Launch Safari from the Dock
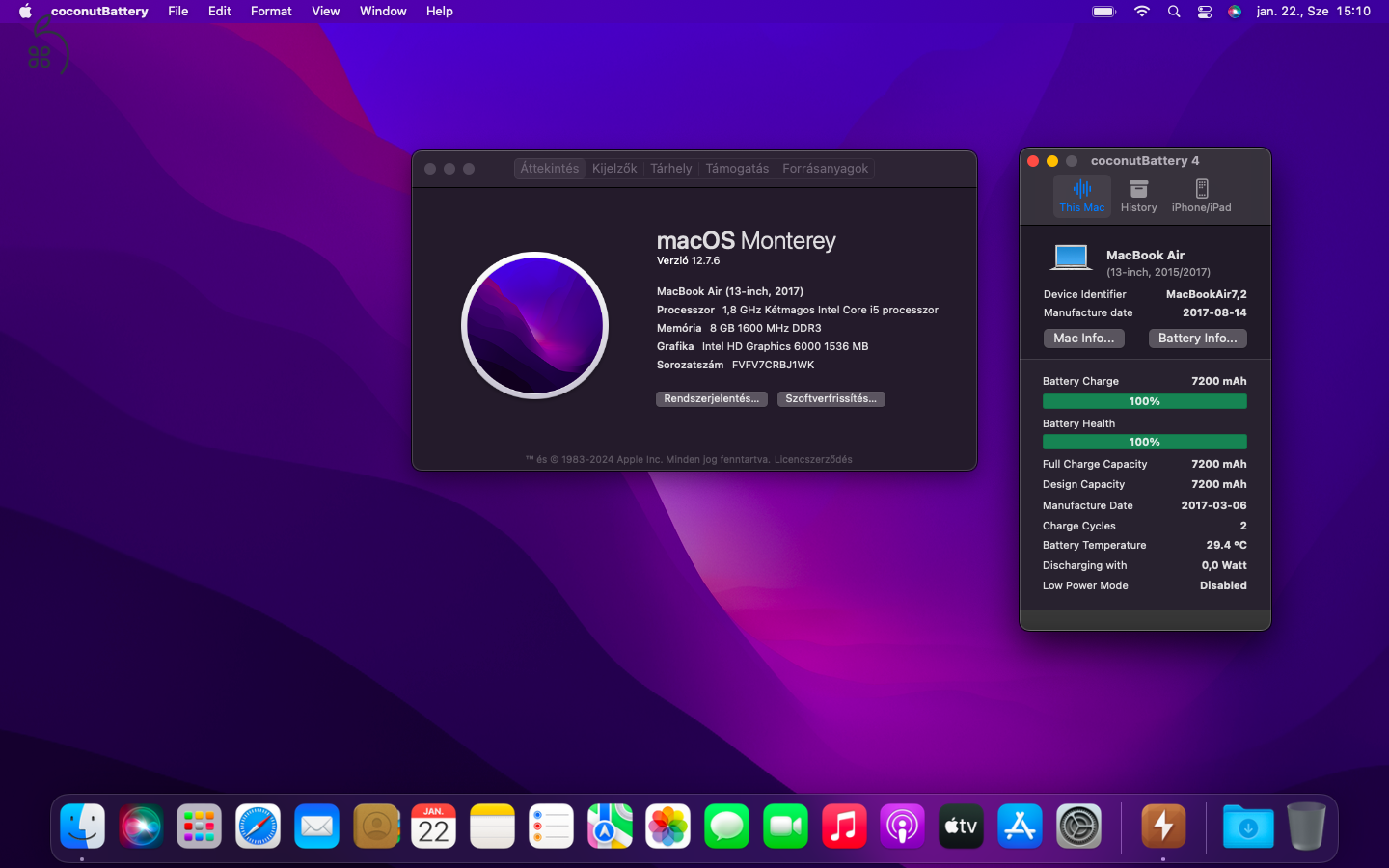The image size is (1389, 868). pyautogui.click(x=259, y=827)
